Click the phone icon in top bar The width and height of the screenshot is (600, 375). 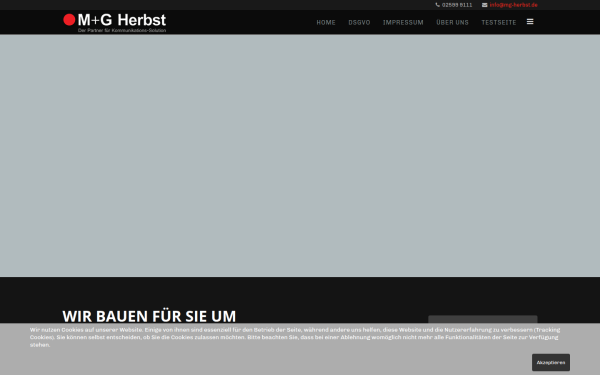437,5
